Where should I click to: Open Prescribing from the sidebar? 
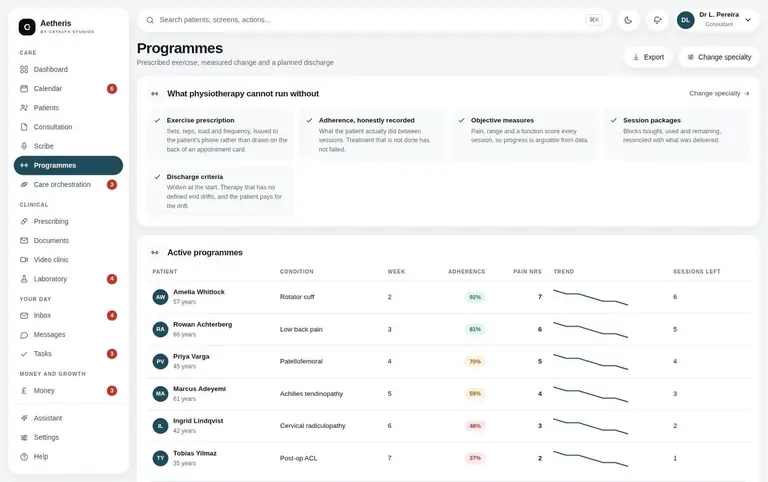69,221
